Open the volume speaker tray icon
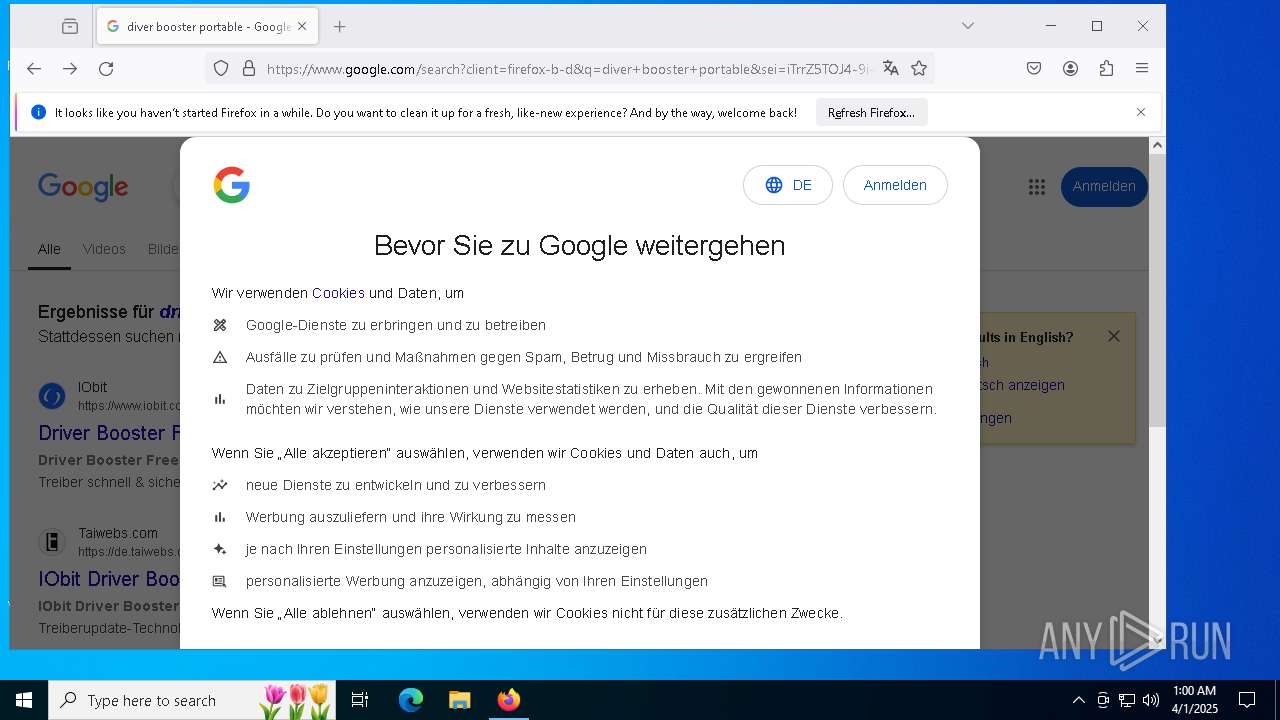 coord(1151,700)
